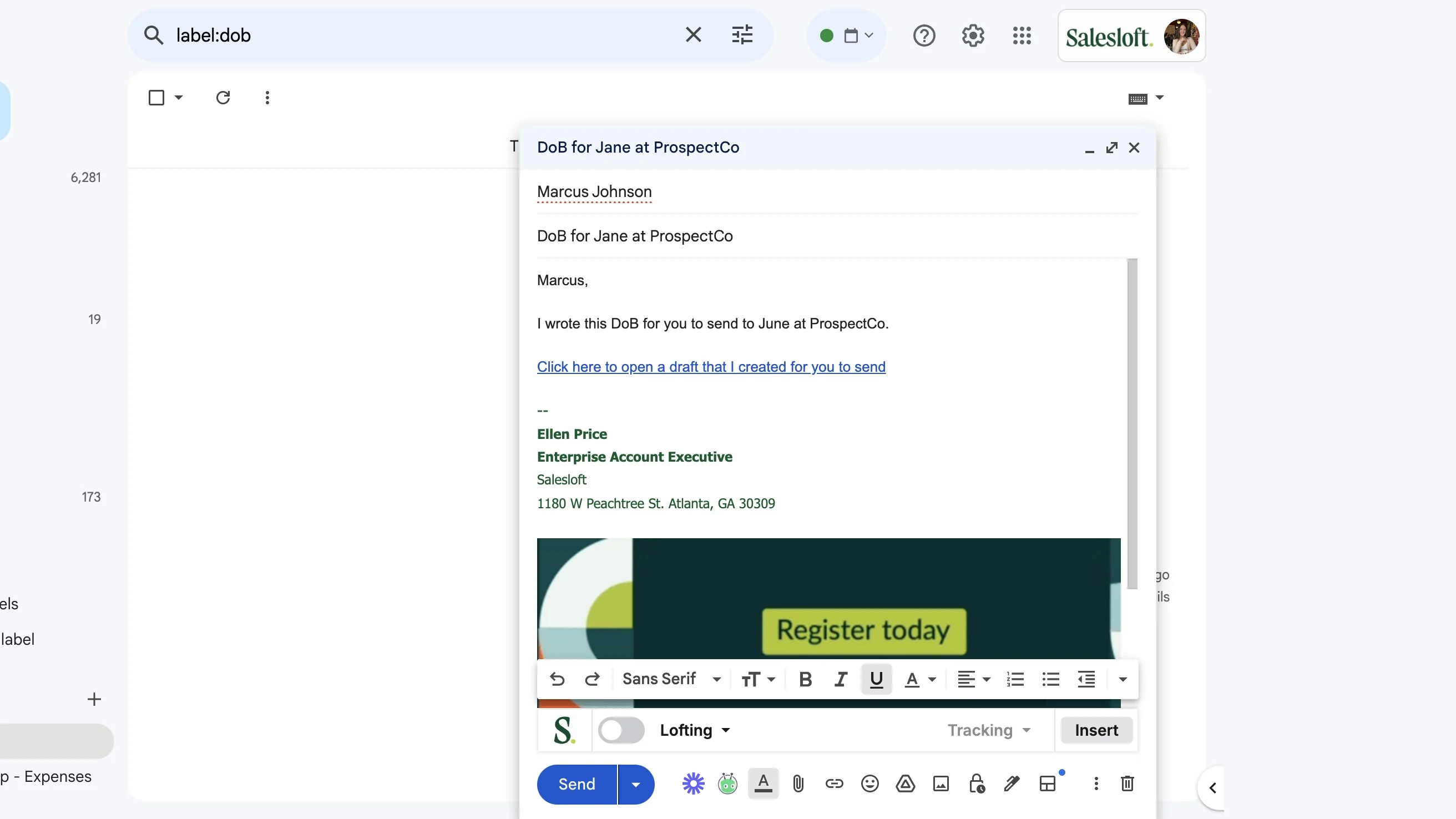Click the Salesloft account avatar
Screen dimensions: 1456x819
tap(1181, 36)
